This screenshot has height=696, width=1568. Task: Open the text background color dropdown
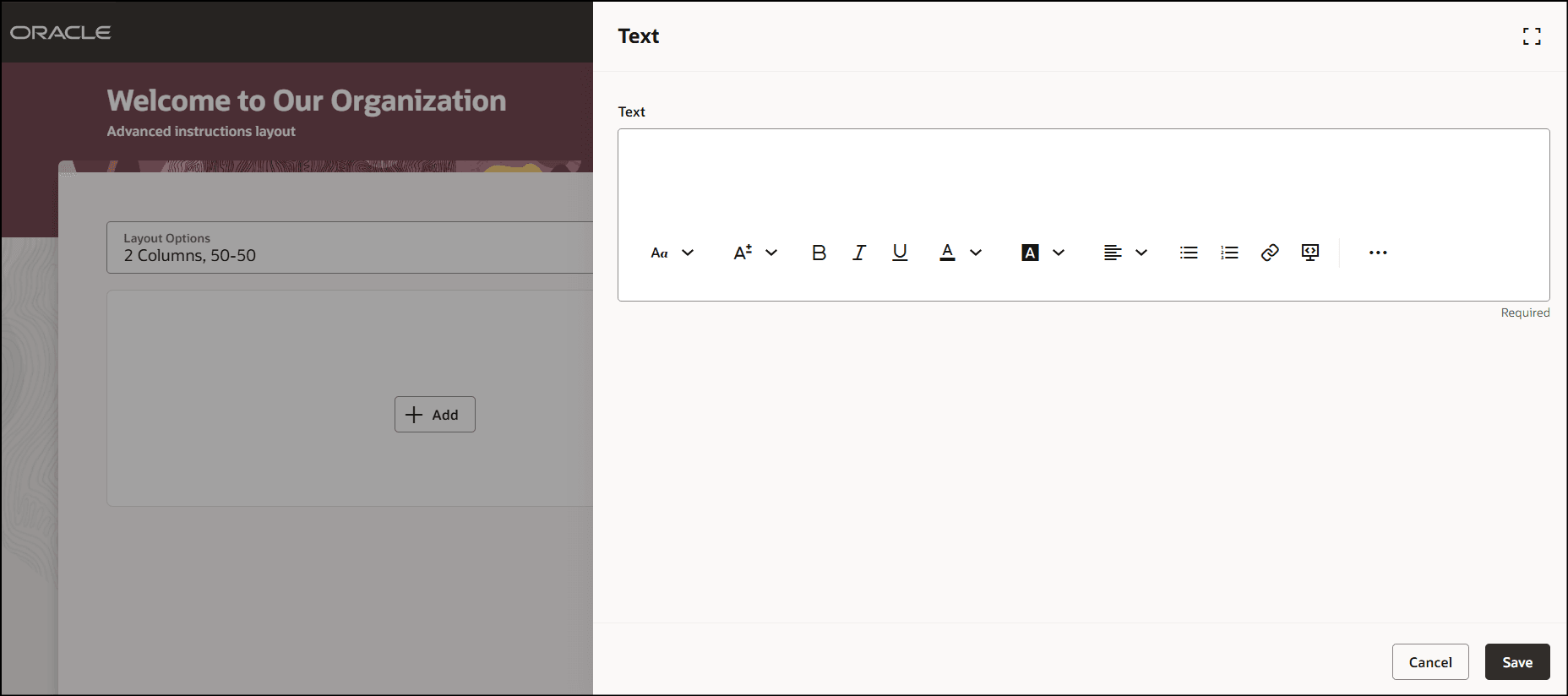tap(1043, 253)
